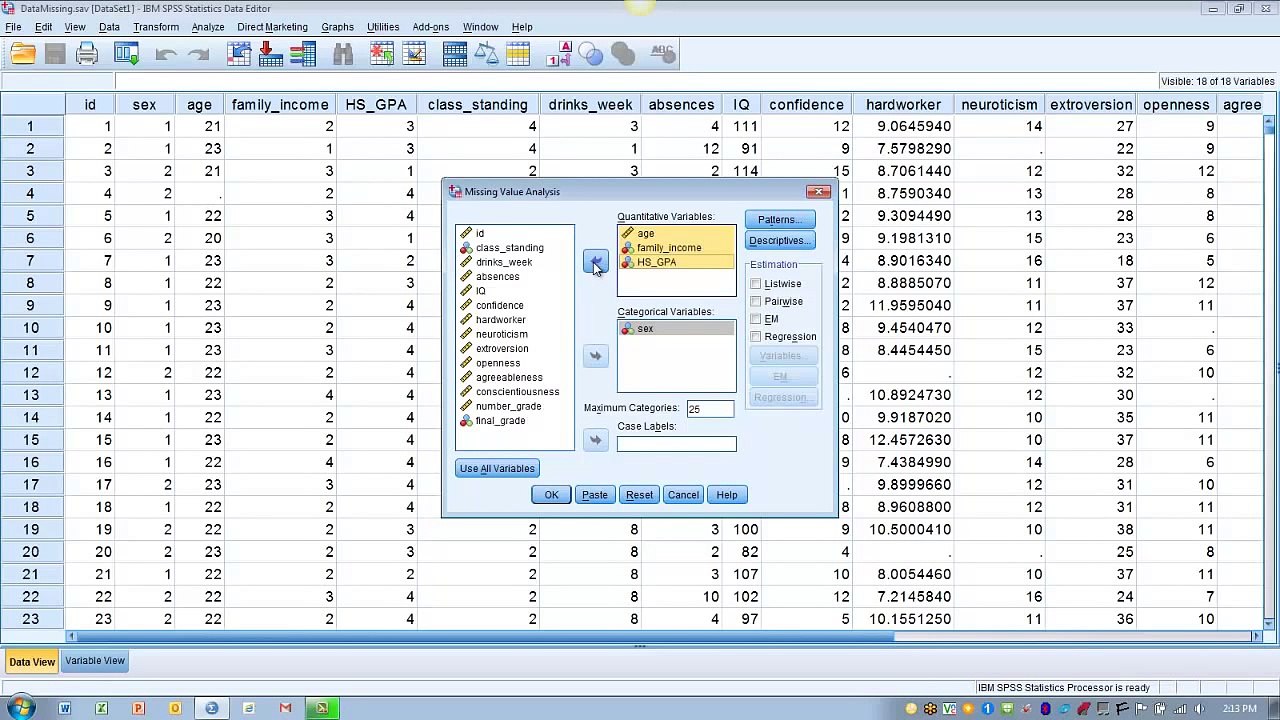Image resolution: width=1280 pixels, height=720 pixels.
Task: Cancel the Missing Value Analysis dialog
Action: click(683, 495)
